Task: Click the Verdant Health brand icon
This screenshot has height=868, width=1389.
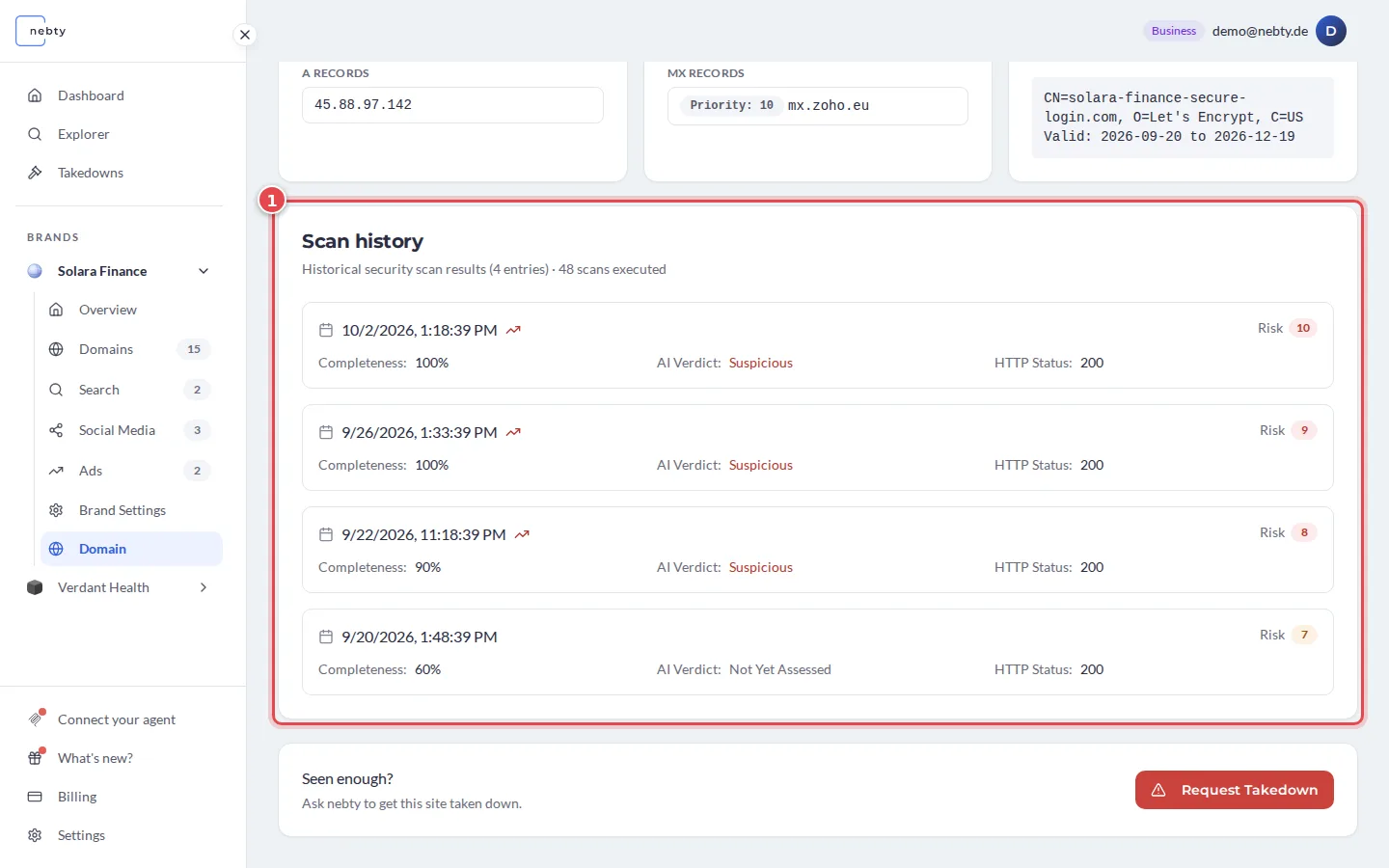Action: [x=35, y=587]
